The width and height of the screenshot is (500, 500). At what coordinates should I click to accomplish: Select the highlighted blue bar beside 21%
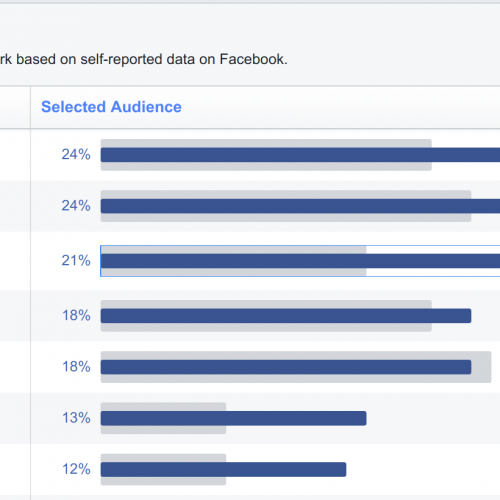(x=300, y=261)
